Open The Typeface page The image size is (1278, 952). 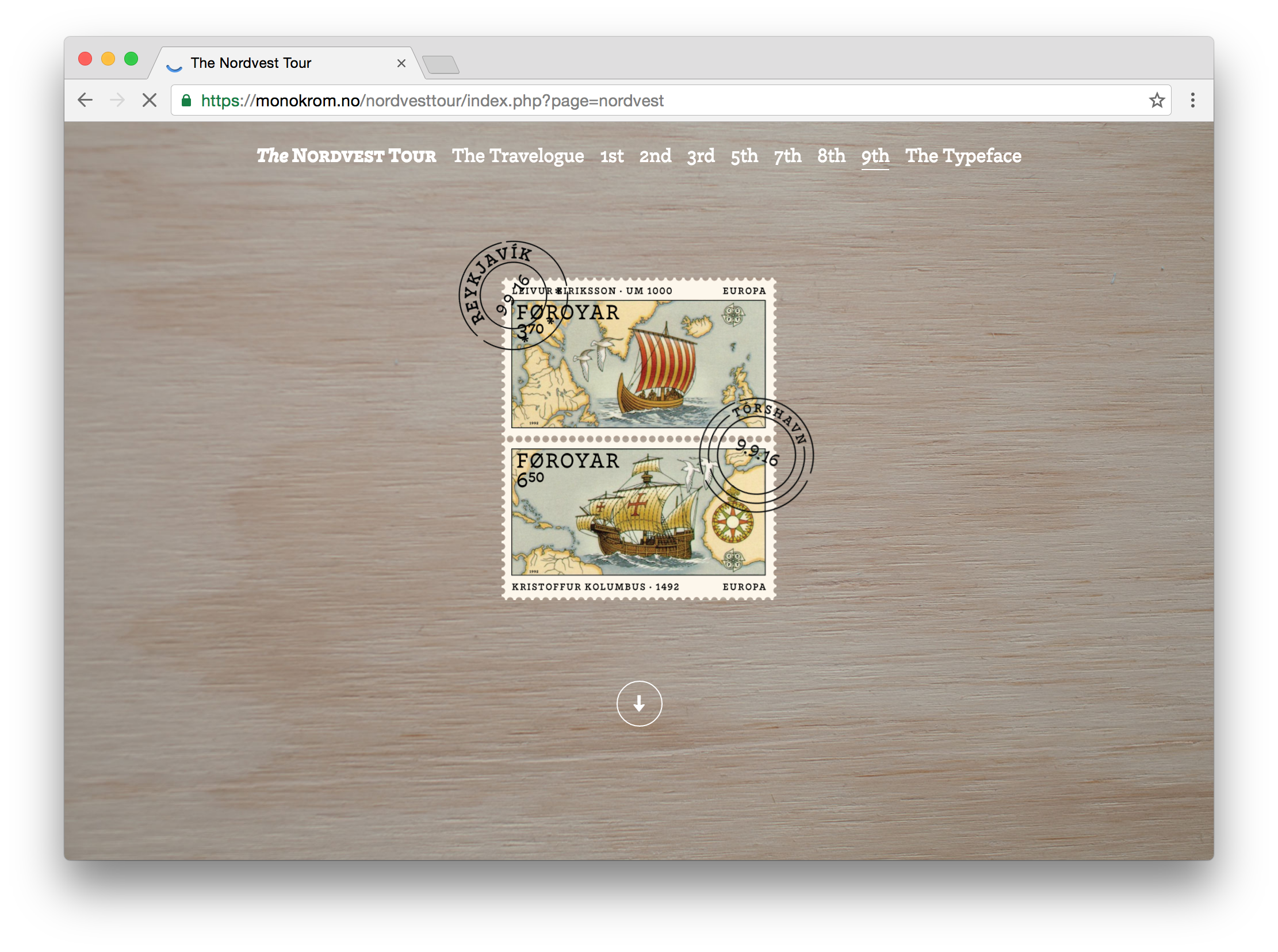coord(963,156)
